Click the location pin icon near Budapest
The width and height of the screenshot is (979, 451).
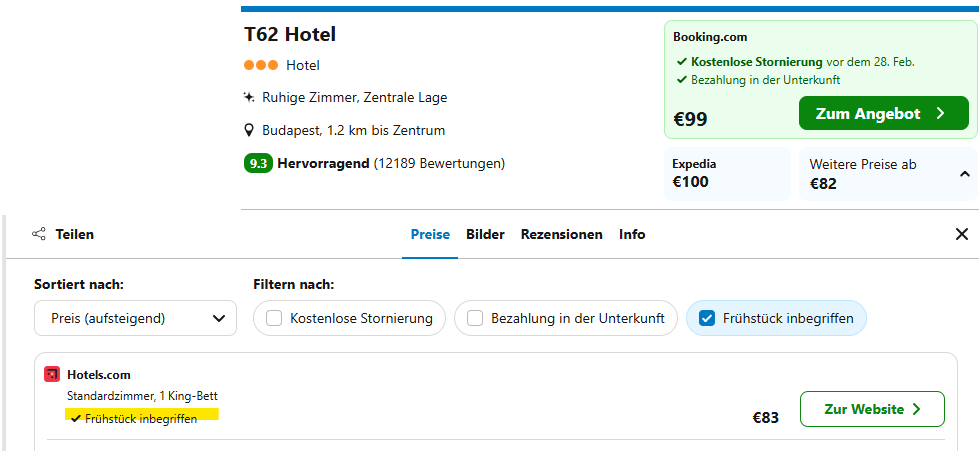coord(249,131)
